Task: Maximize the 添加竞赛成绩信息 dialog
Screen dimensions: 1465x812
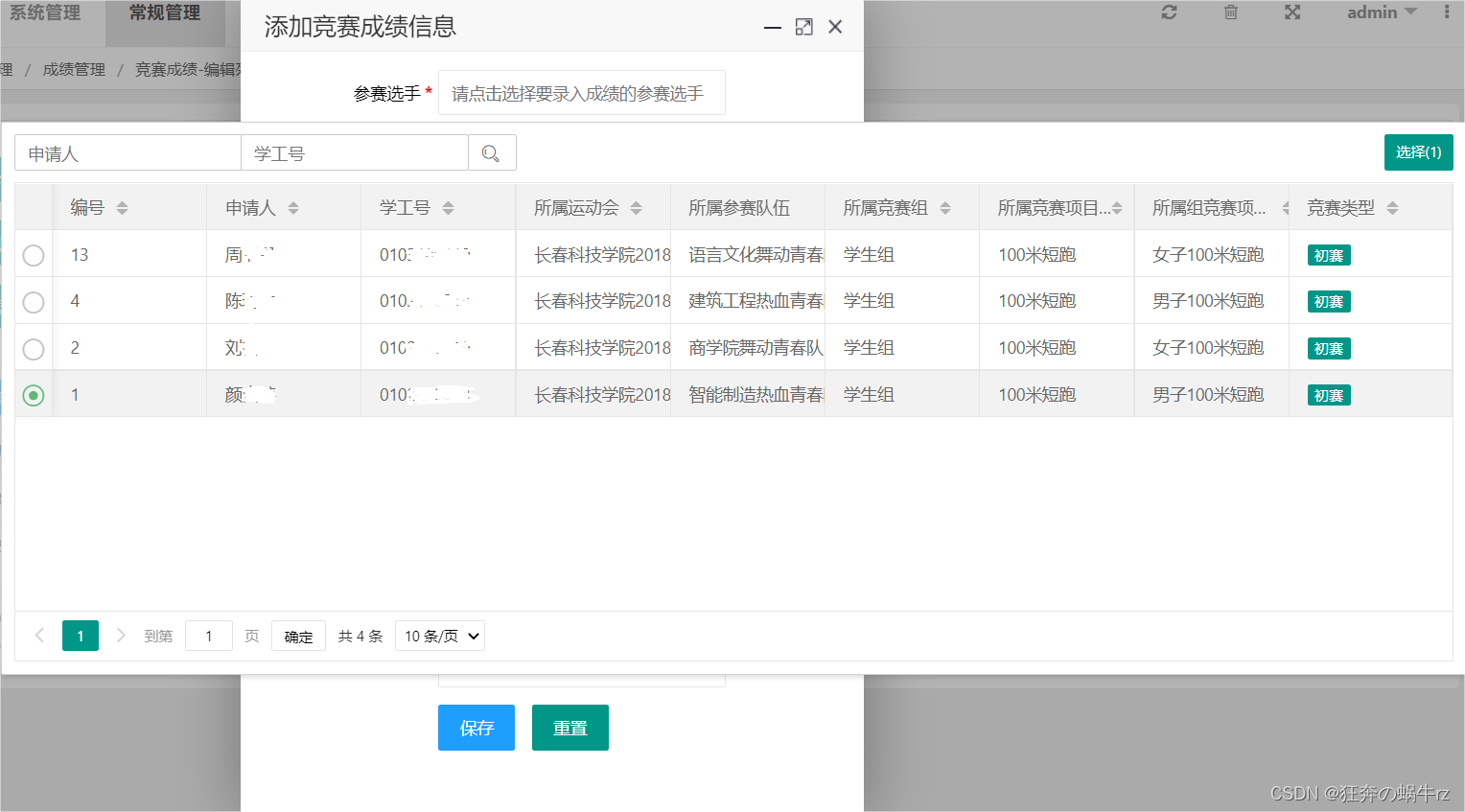Action: (x=804, y=28)
